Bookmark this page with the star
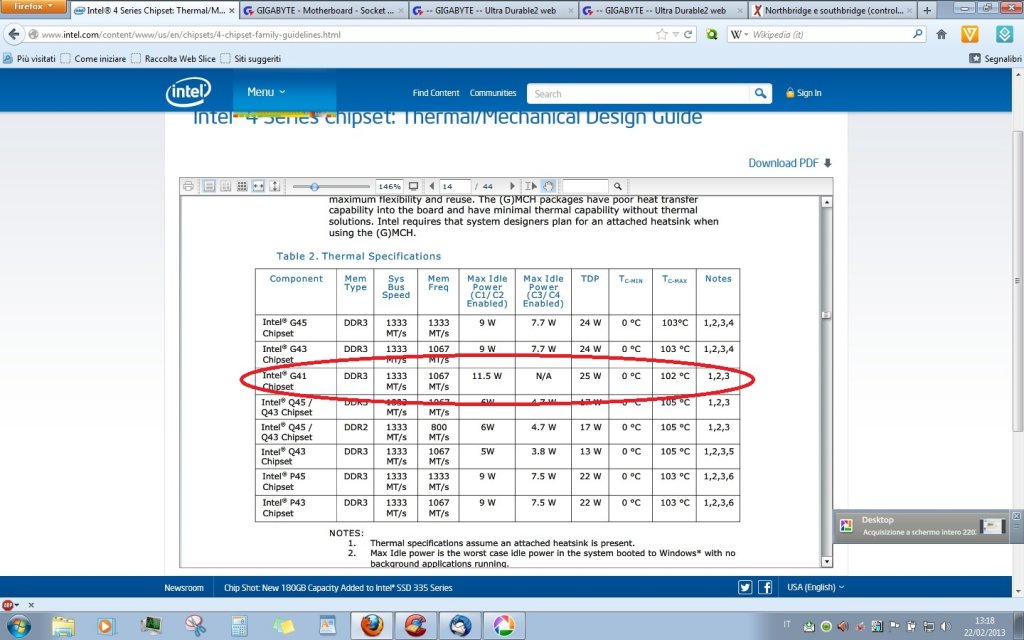1024x640 pixels. click(x=662, y=35)
